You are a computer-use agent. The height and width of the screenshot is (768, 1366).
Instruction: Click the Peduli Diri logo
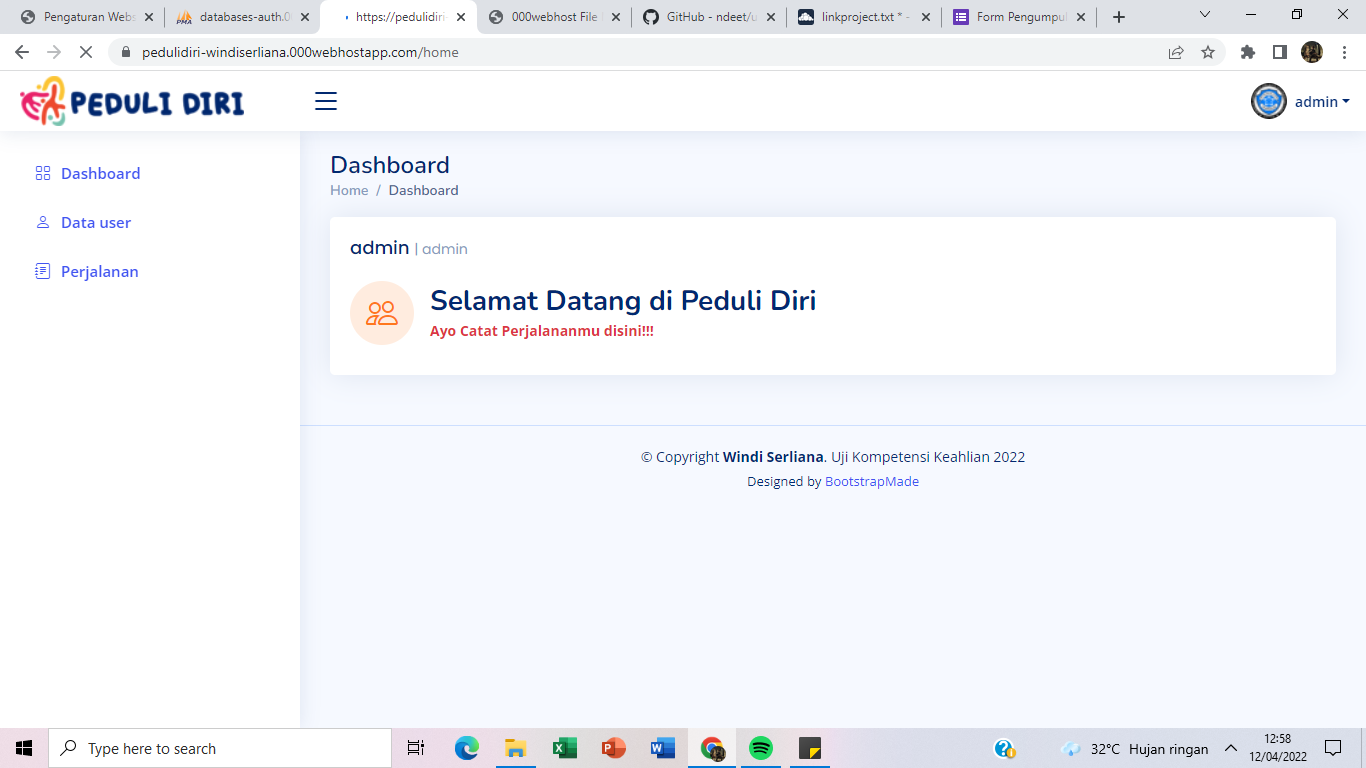click(x=133, y=101)
